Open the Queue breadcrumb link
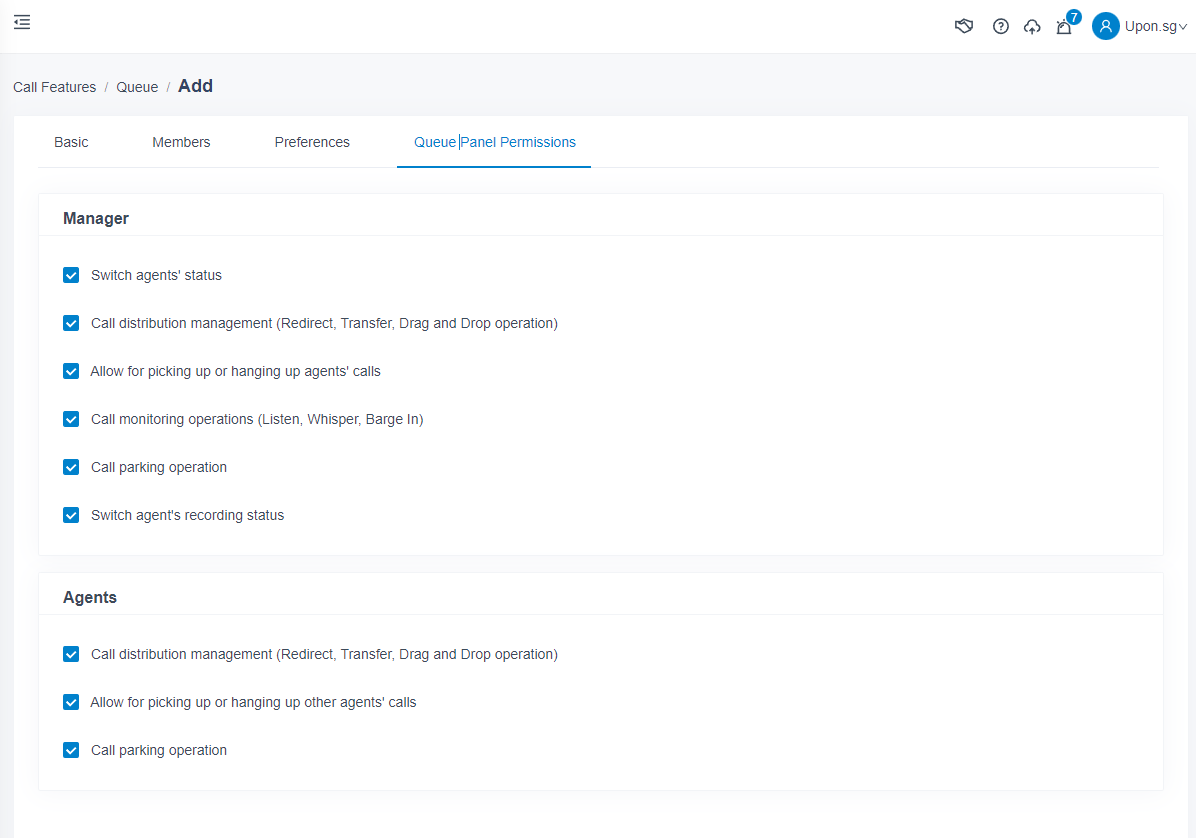The height and width of the screenshot is (838, 1196). pyautogui.click(x=137, y=87)
